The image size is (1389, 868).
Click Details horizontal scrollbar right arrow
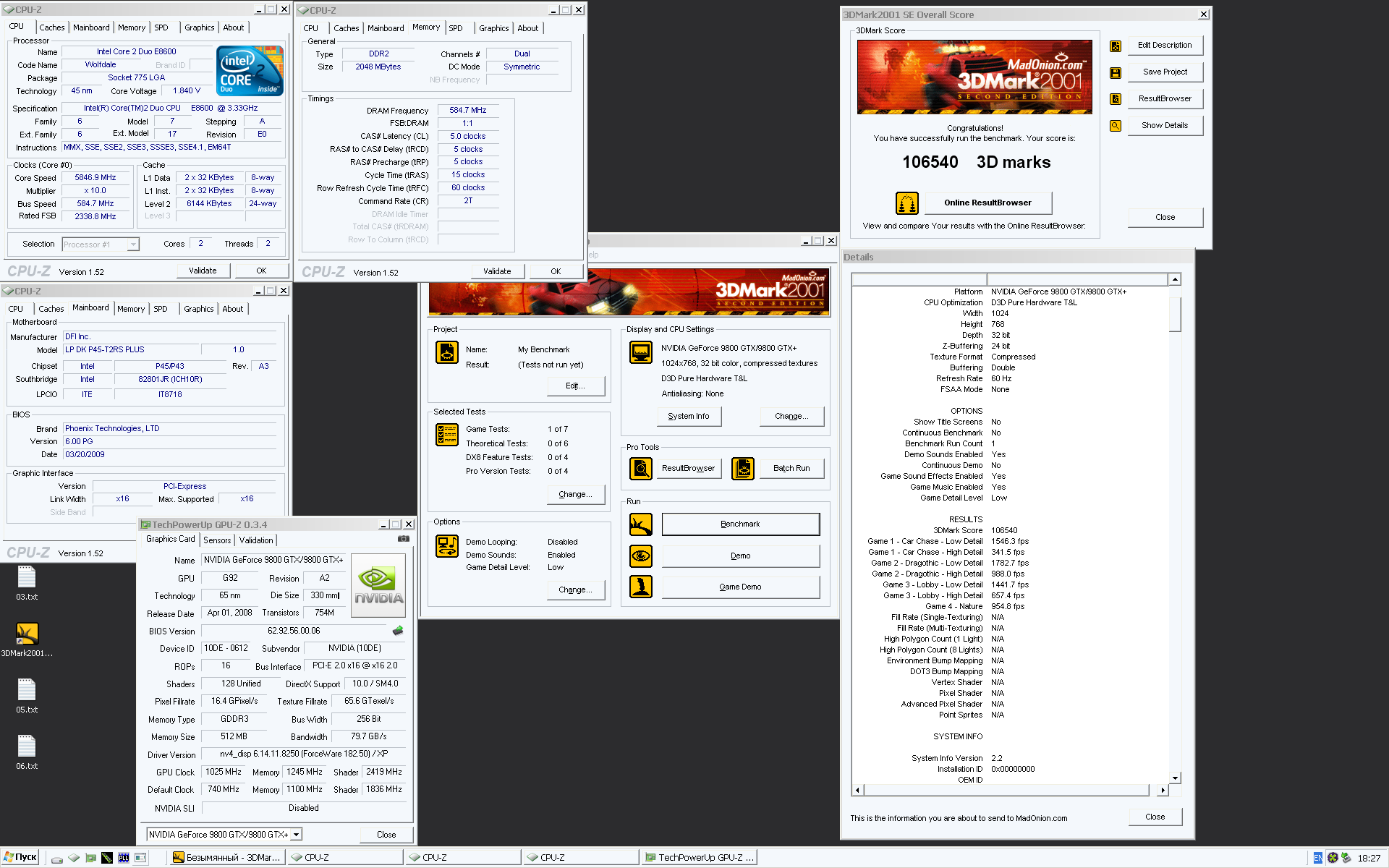click(1163, 790)
